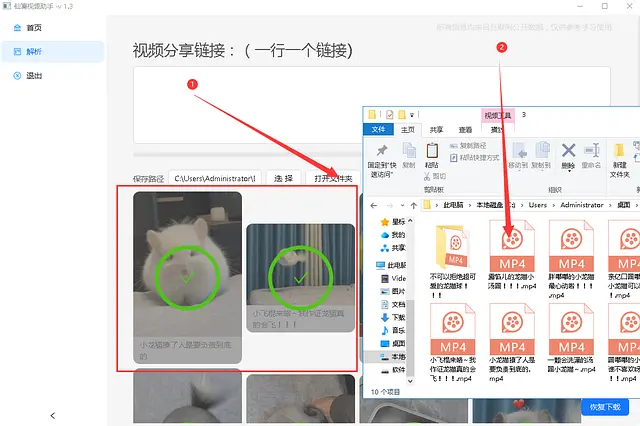Click the 复制 copy icon in ribbon
The image size is (640, 426).
coord(409,151)
